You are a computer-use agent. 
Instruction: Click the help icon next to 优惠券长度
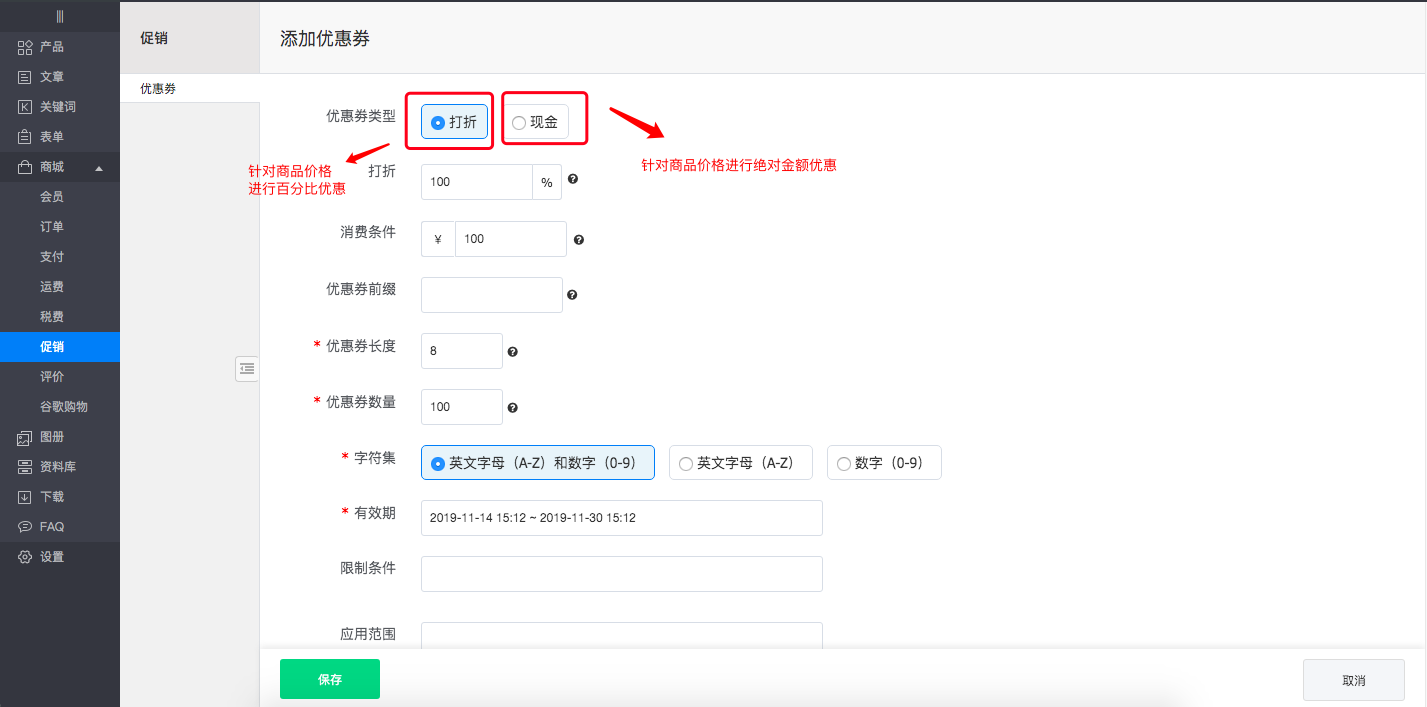pos(512,352)
